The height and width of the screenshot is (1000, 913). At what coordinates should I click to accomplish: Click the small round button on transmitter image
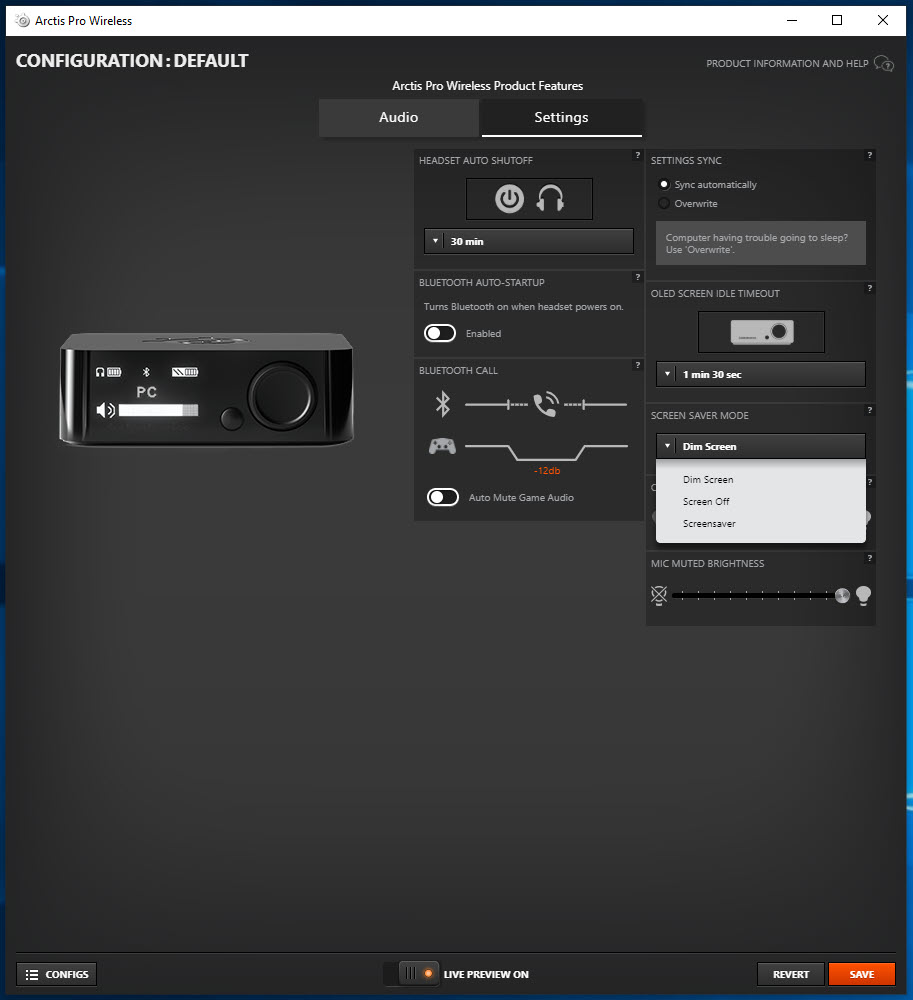pos(231,419)
